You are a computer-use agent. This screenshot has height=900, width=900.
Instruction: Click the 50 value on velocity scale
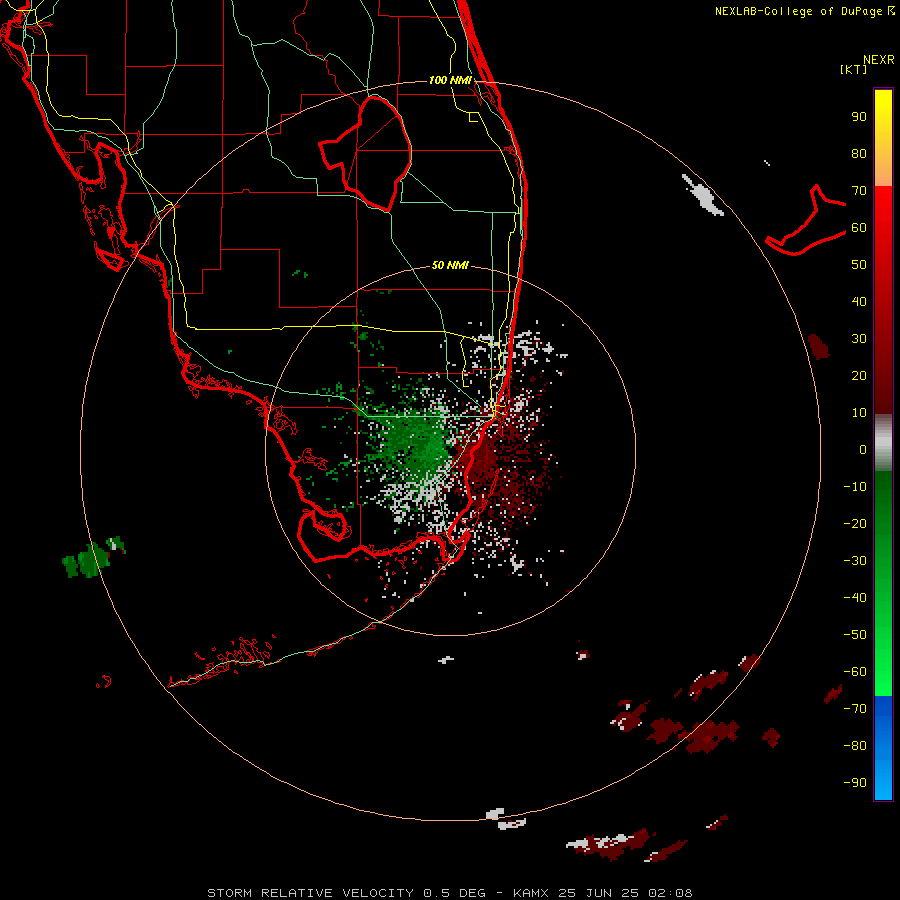click(x=859, y=265)
